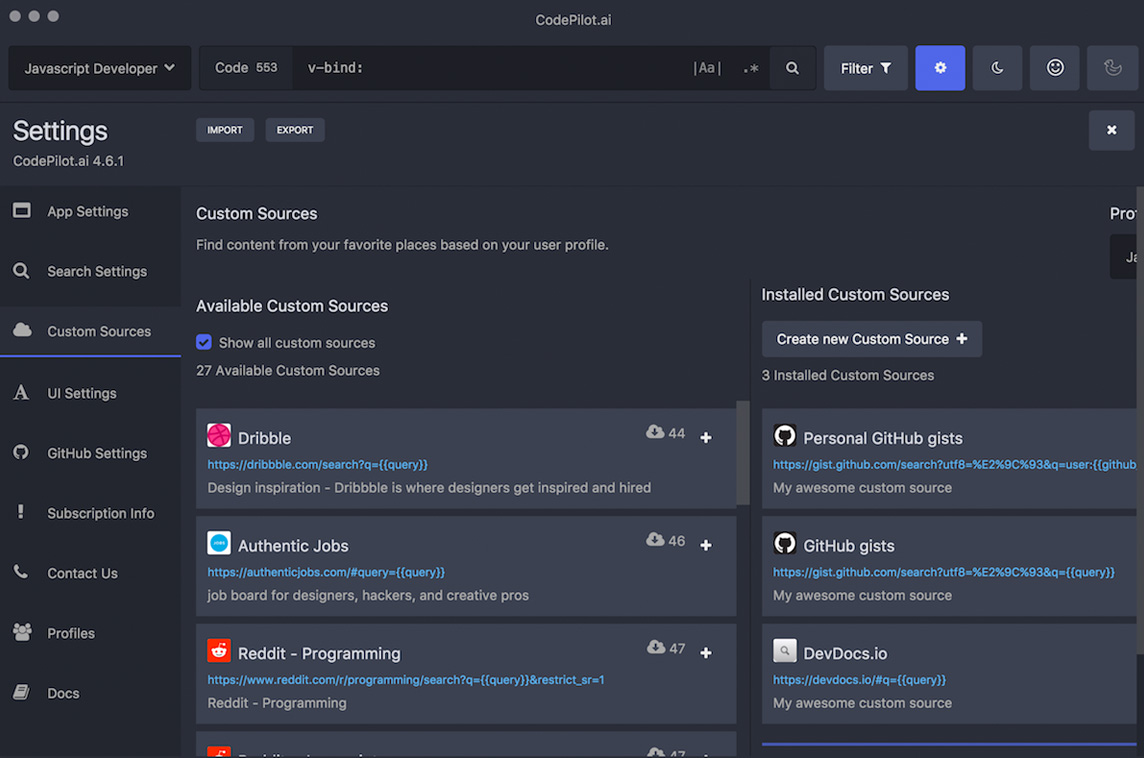Open UI Settings section

coord(90,393)
